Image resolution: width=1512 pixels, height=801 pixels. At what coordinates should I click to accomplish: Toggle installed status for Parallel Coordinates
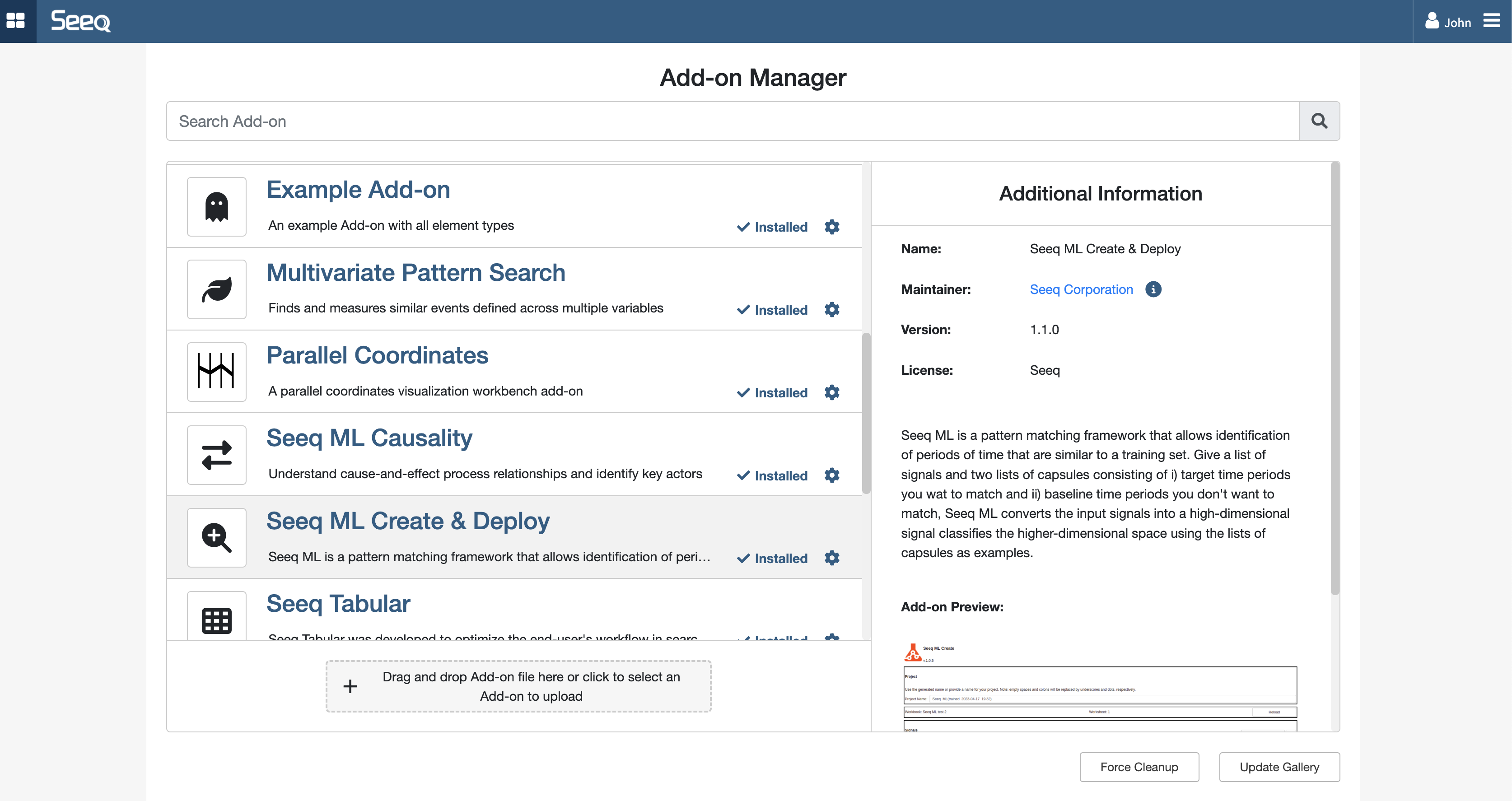(772, 392)
